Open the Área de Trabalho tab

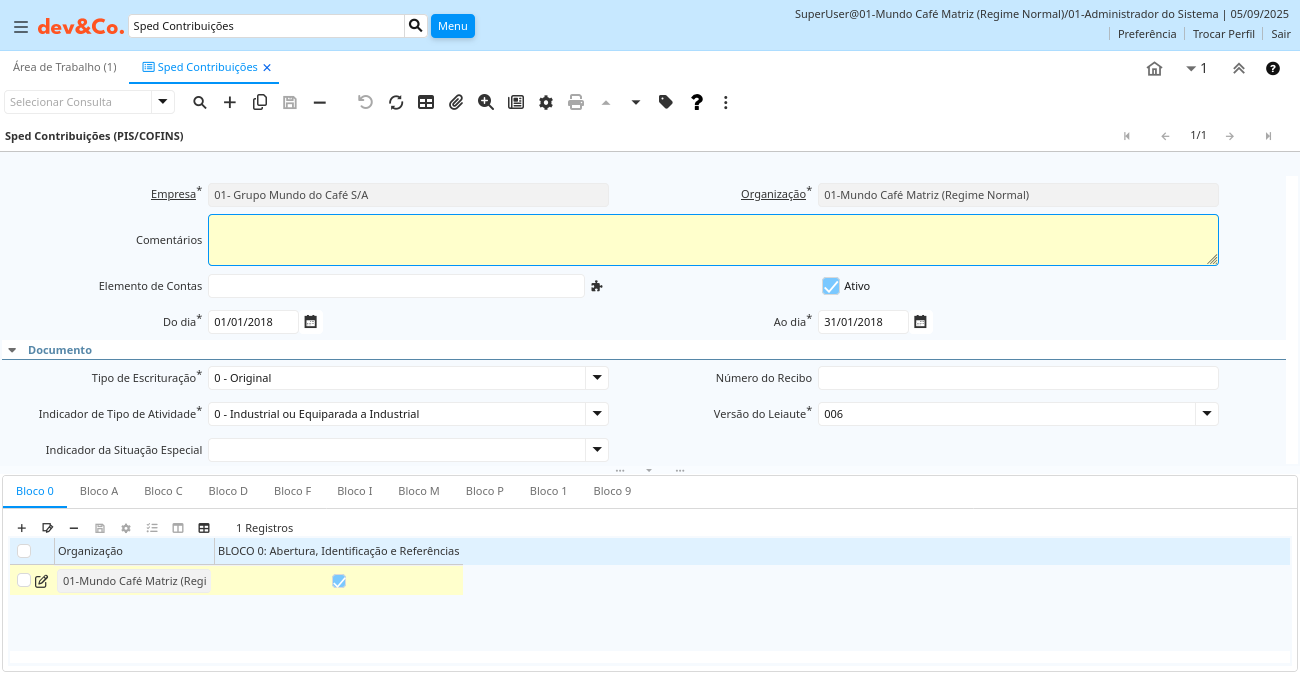(64, 67)
